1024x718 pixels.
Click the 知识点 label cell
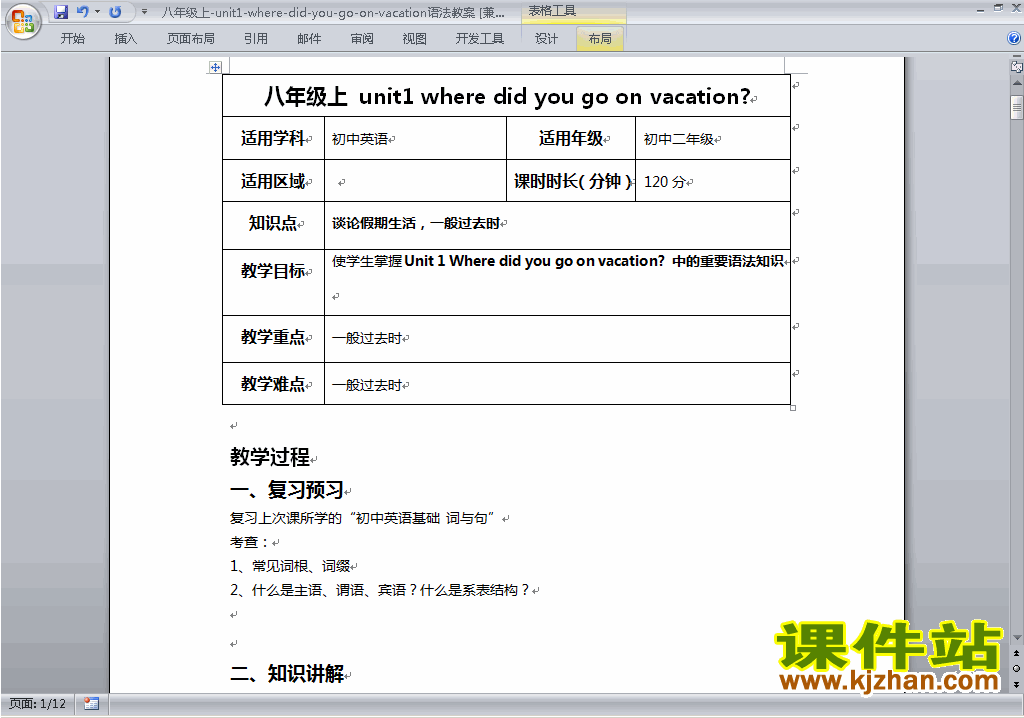pos(273,223)
